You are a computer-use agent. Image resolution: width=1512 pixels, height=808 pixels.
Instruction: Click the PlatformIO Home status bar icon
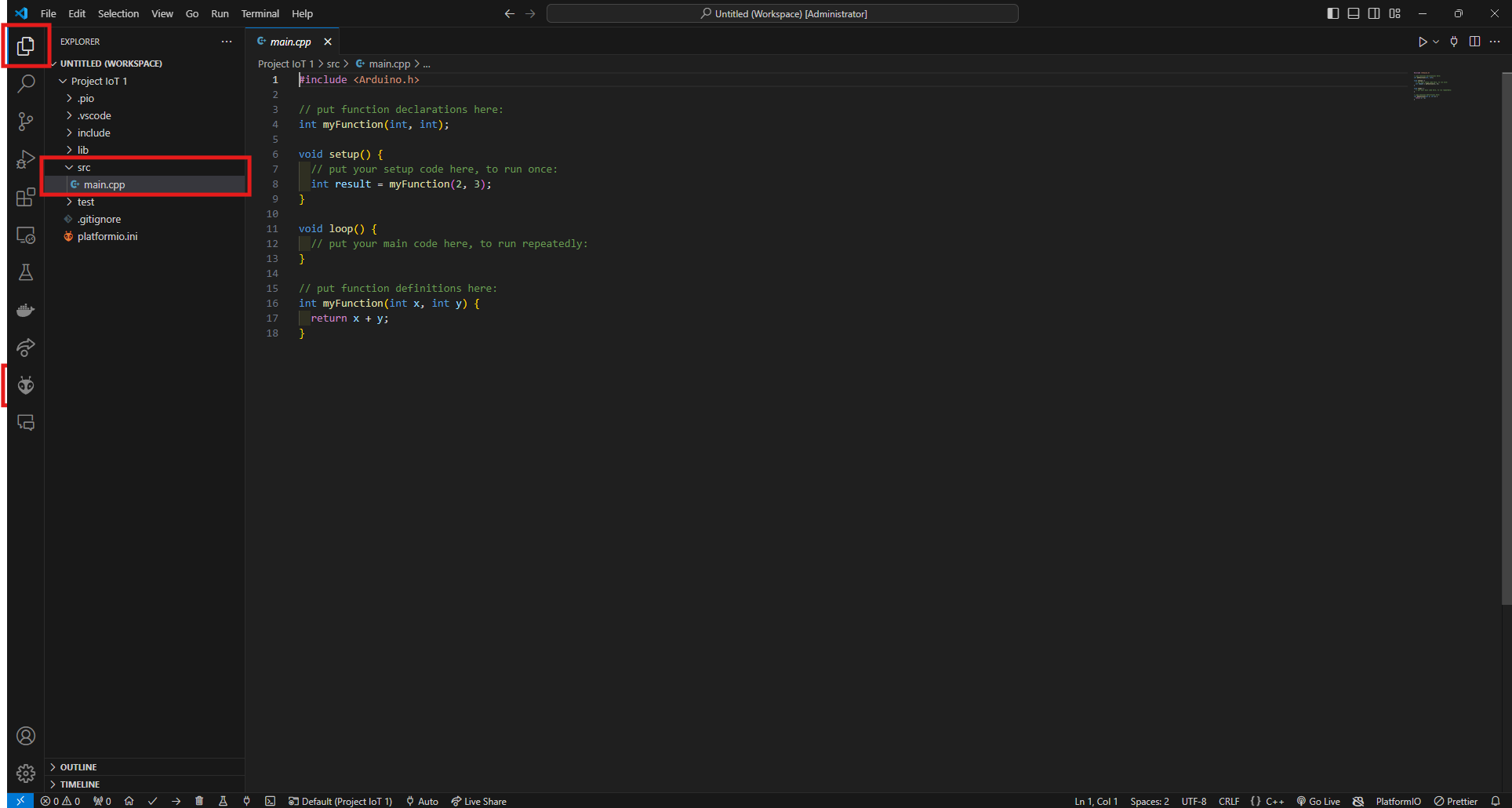click(129, 801)
